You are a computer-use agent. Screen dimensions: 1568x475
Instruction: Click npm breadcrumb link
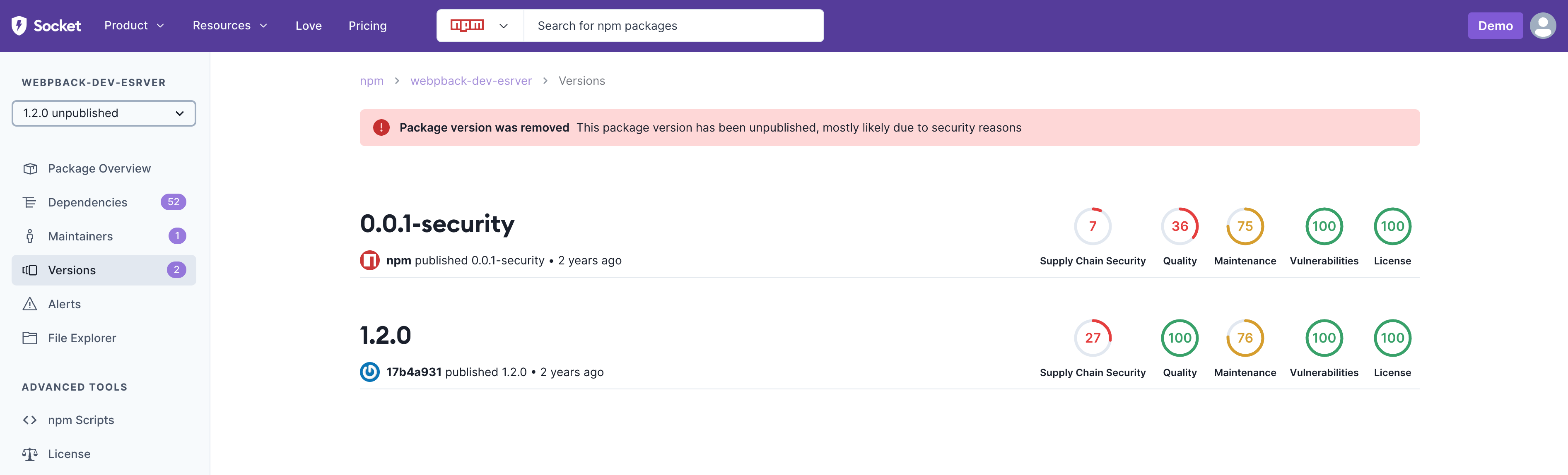point(371,81)
